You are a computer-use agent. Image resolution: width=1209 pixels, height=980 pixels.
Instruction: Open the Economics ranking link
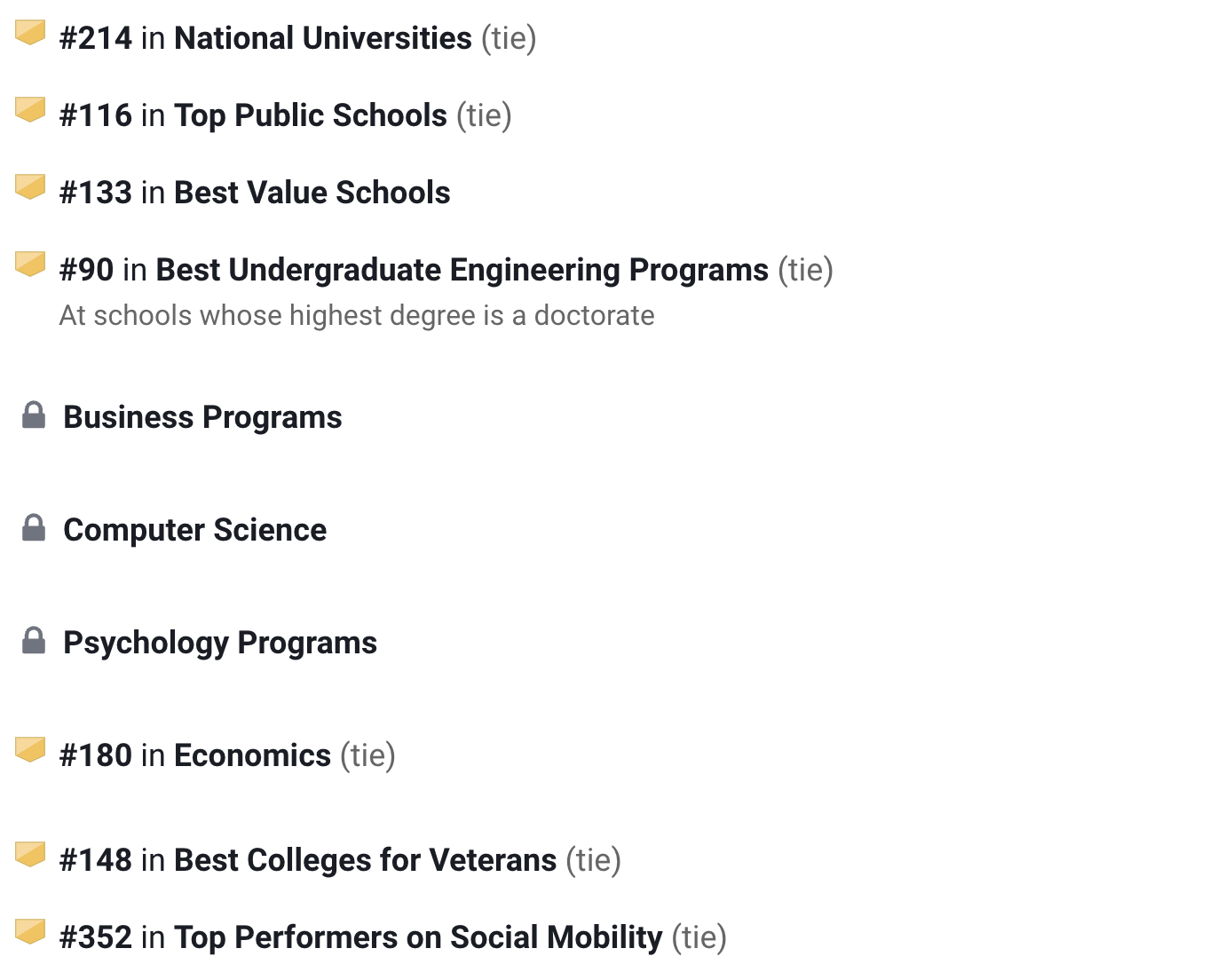point(252,755)
